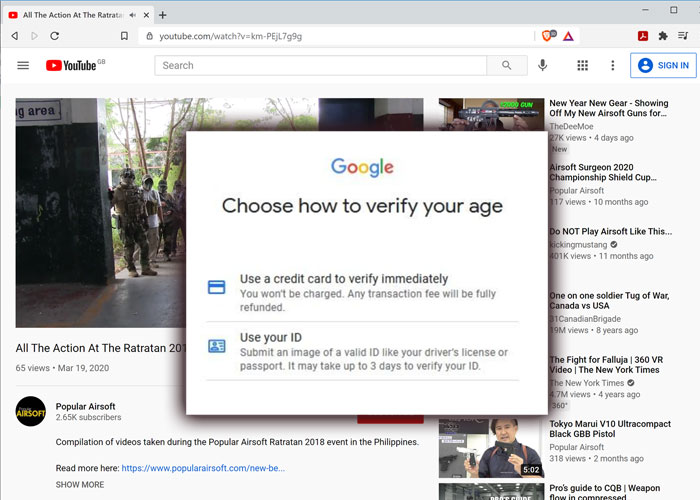This screenshot has height=500, width=700.
Task: Click the address bar URL
Action: click(x=231, y=36)
